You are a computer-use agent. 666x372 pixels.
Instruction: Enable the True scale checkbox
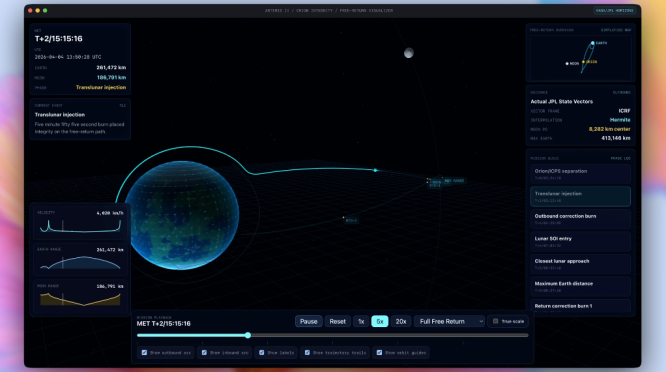495,321
